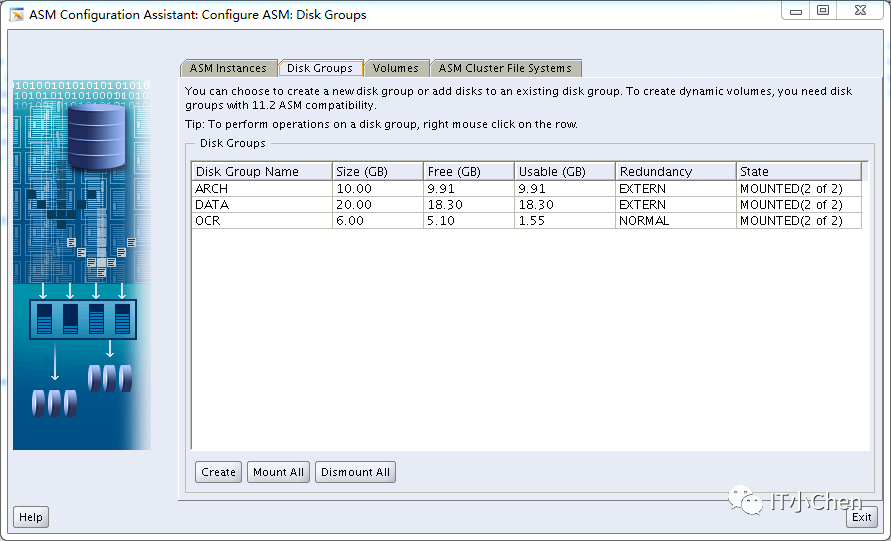The image size is (891, 541).
Task: Minimize the ASM Configuration Assistant window
Action: click(x=796, y=11)
